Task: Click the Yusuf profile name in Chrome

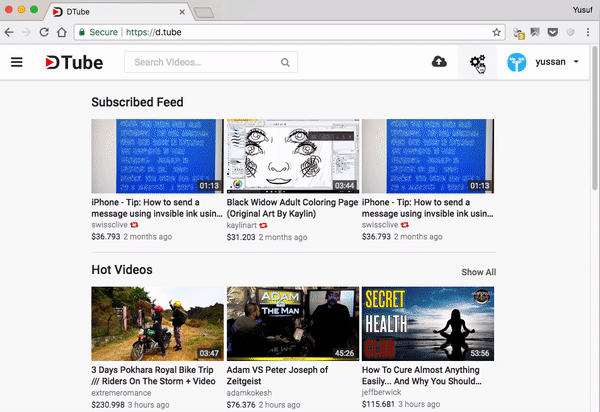Action: [582, 10]
